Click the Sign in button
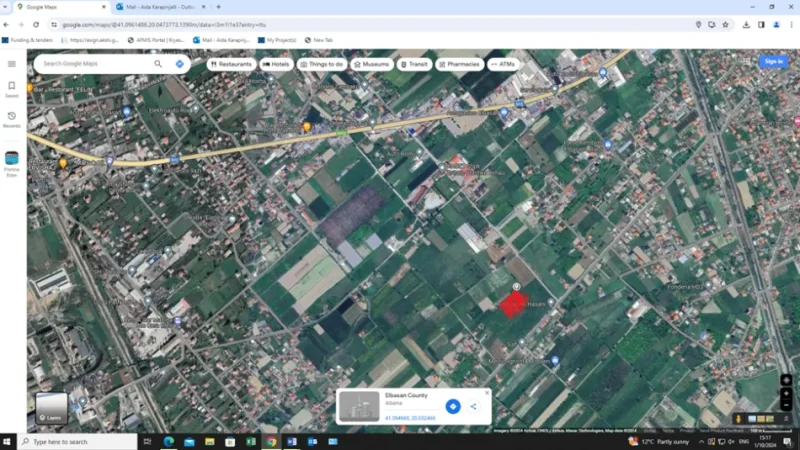This screenshot has height=450, width=800. coord(773,61)
